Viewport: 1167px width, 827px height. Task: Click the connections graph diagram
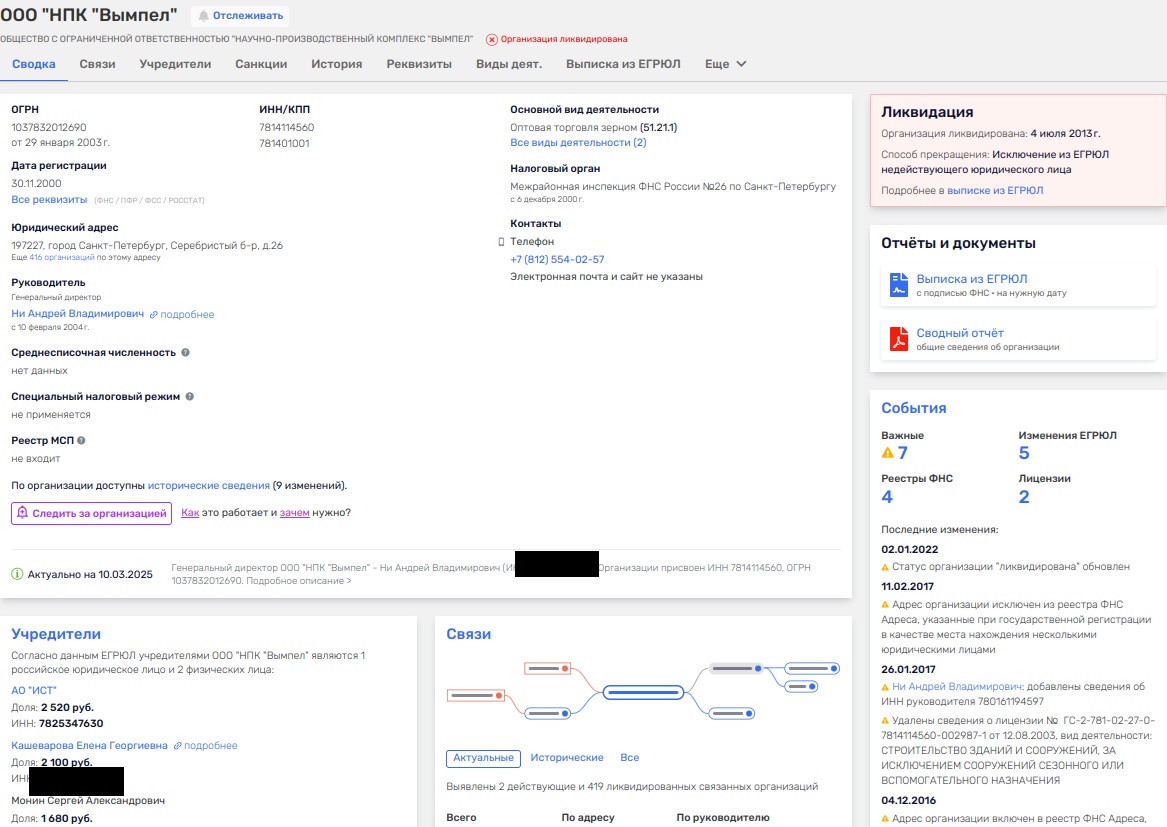(x=643, y=692)
